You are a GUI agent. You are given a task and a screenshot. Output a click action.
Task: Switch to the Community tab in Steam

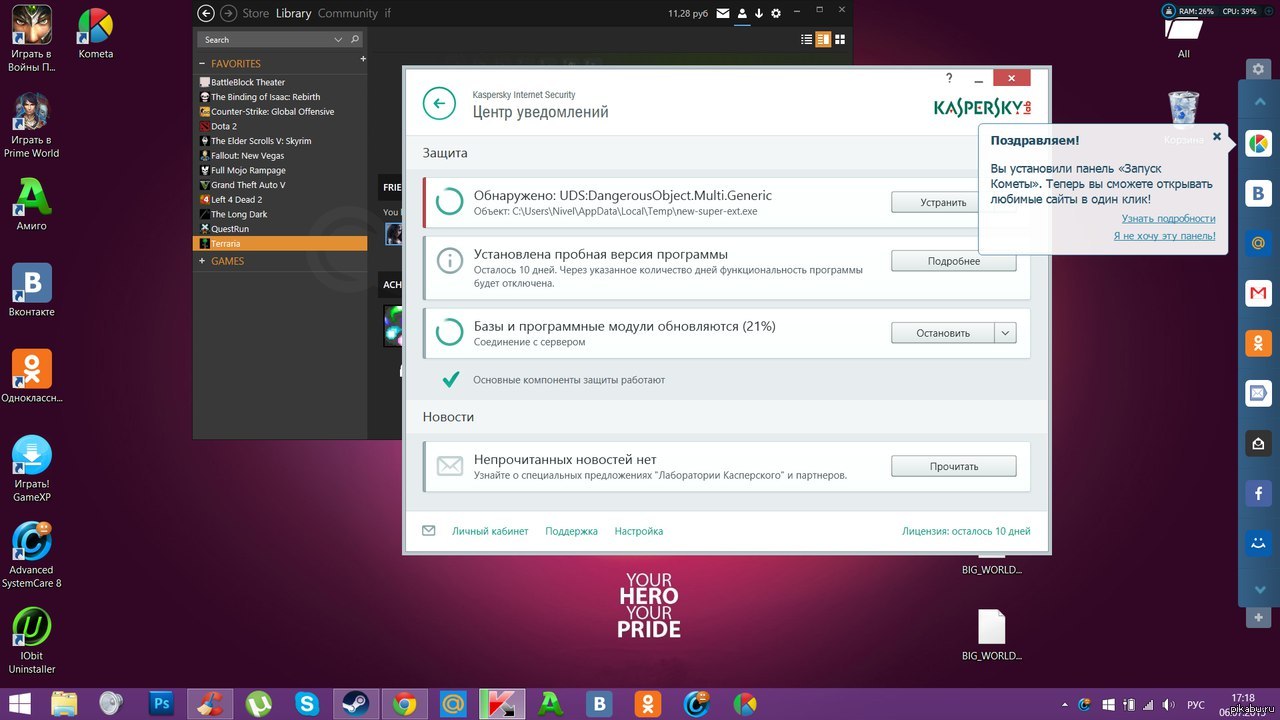pos(347,13)
